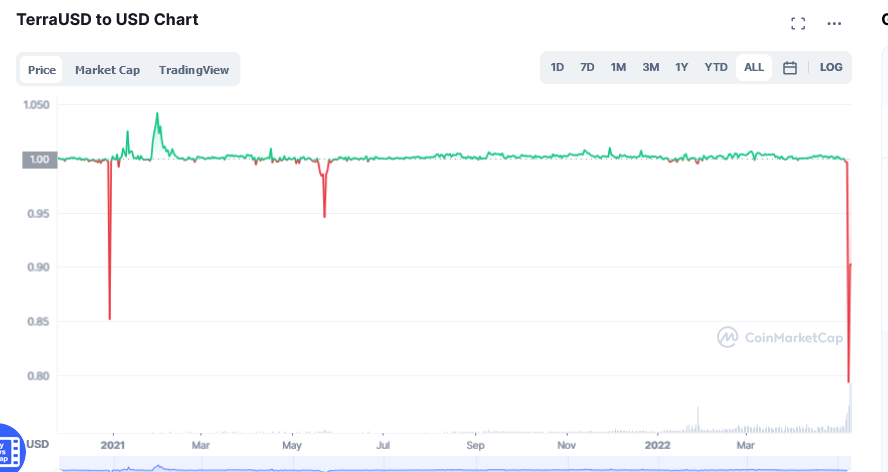Select the YTD time range
Viewport: 888px width, 472px height.
(716, 67)
